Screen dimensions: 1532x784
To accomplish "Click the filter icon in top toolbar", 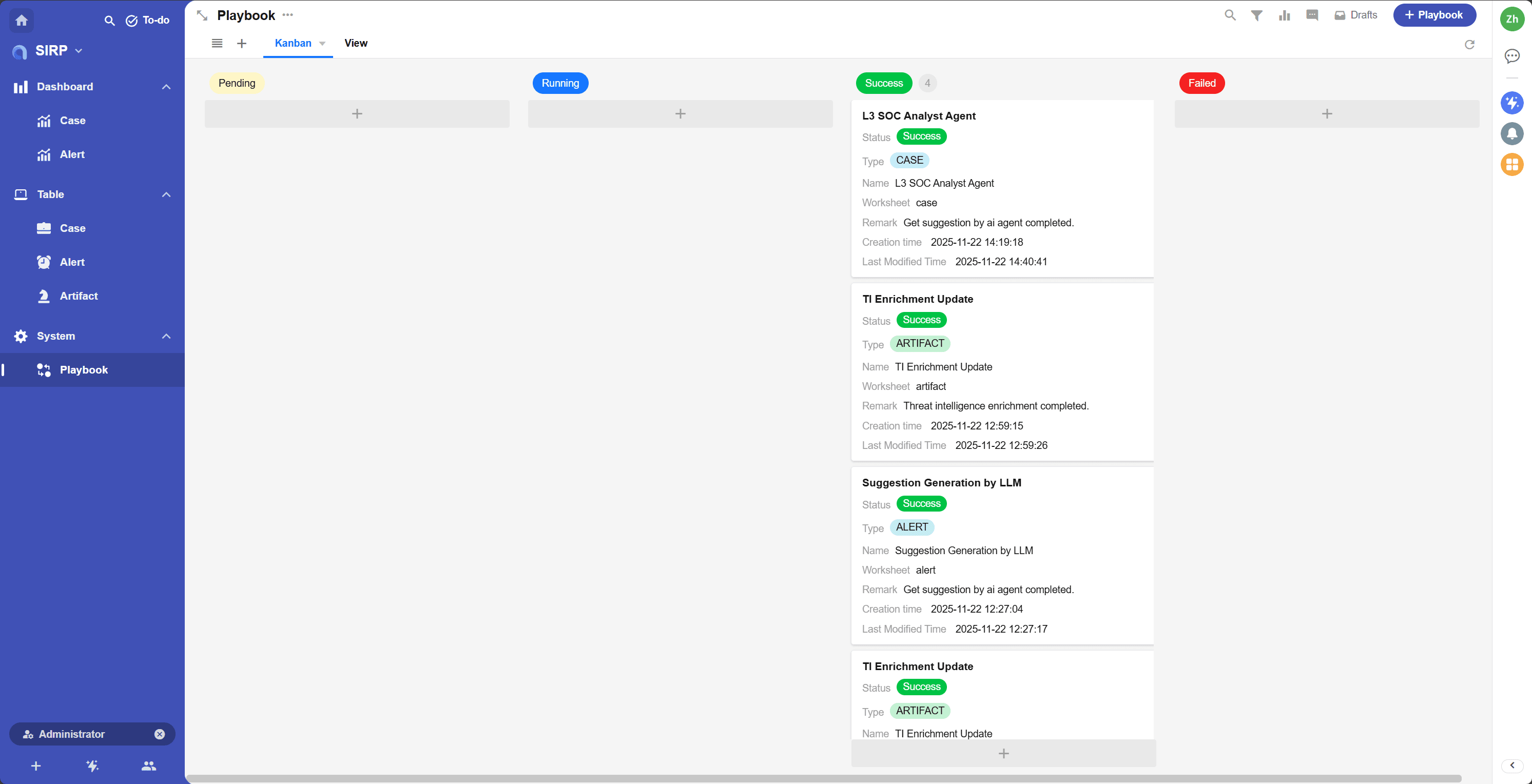I will (x=1256, y=15).
